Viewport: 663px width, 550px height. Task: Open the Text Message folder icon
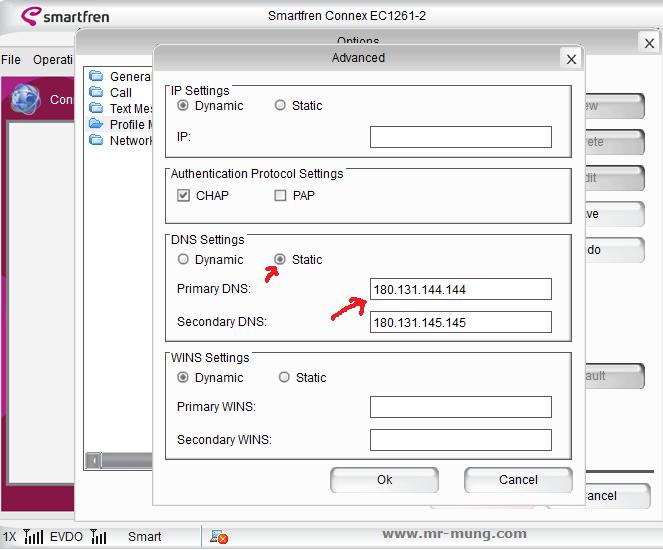[x=96, y=108]
